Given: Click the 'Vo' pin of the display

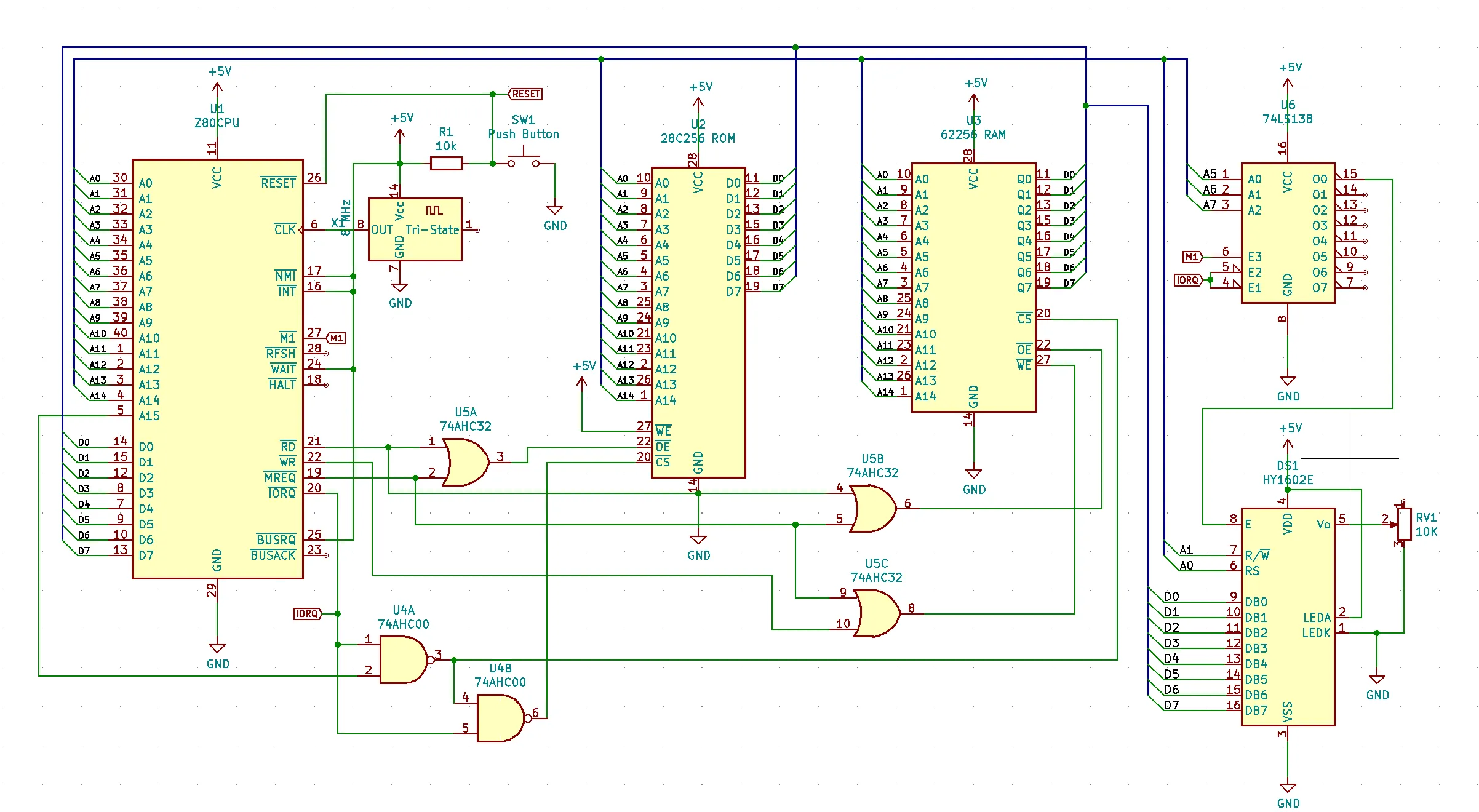Looking at the screenshot, I should pos(1323,524).
